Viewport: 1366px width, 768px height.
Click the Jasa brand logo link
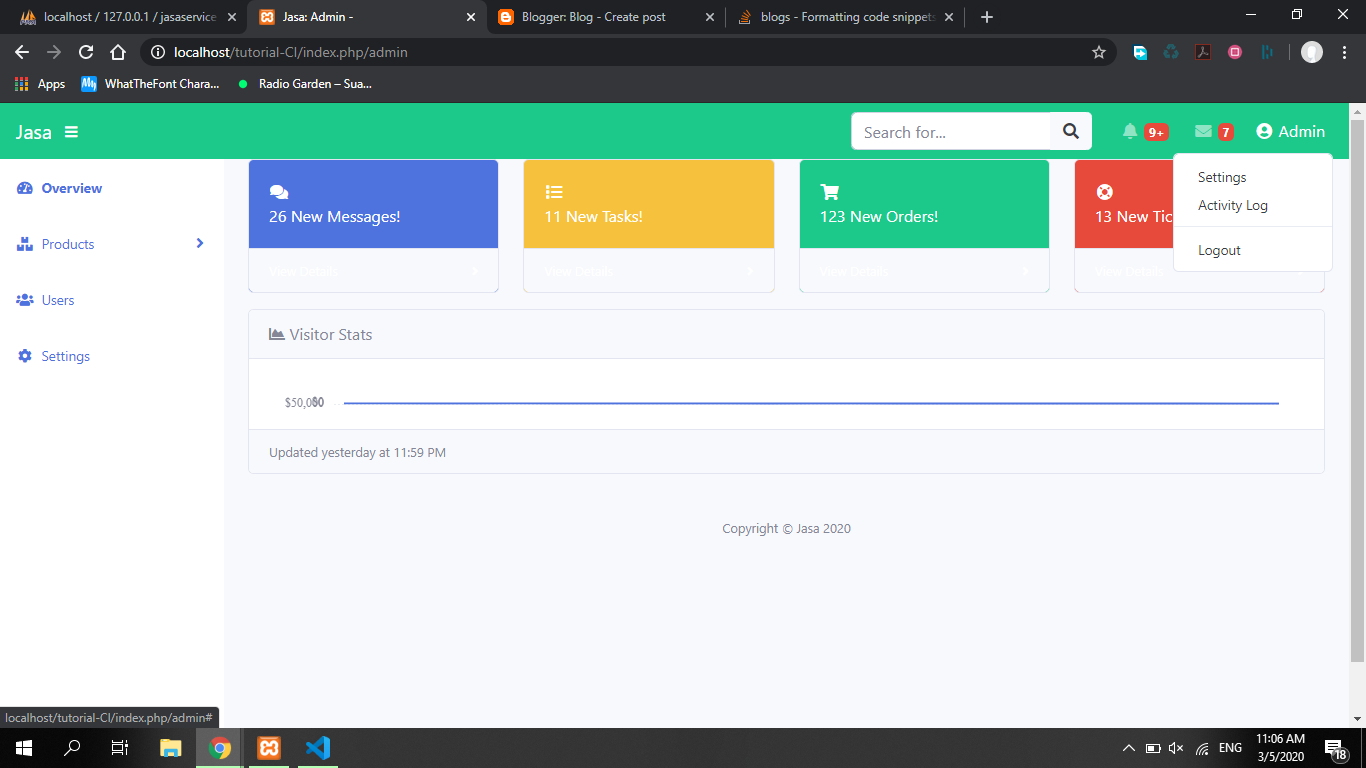click(x=33, y=132)
